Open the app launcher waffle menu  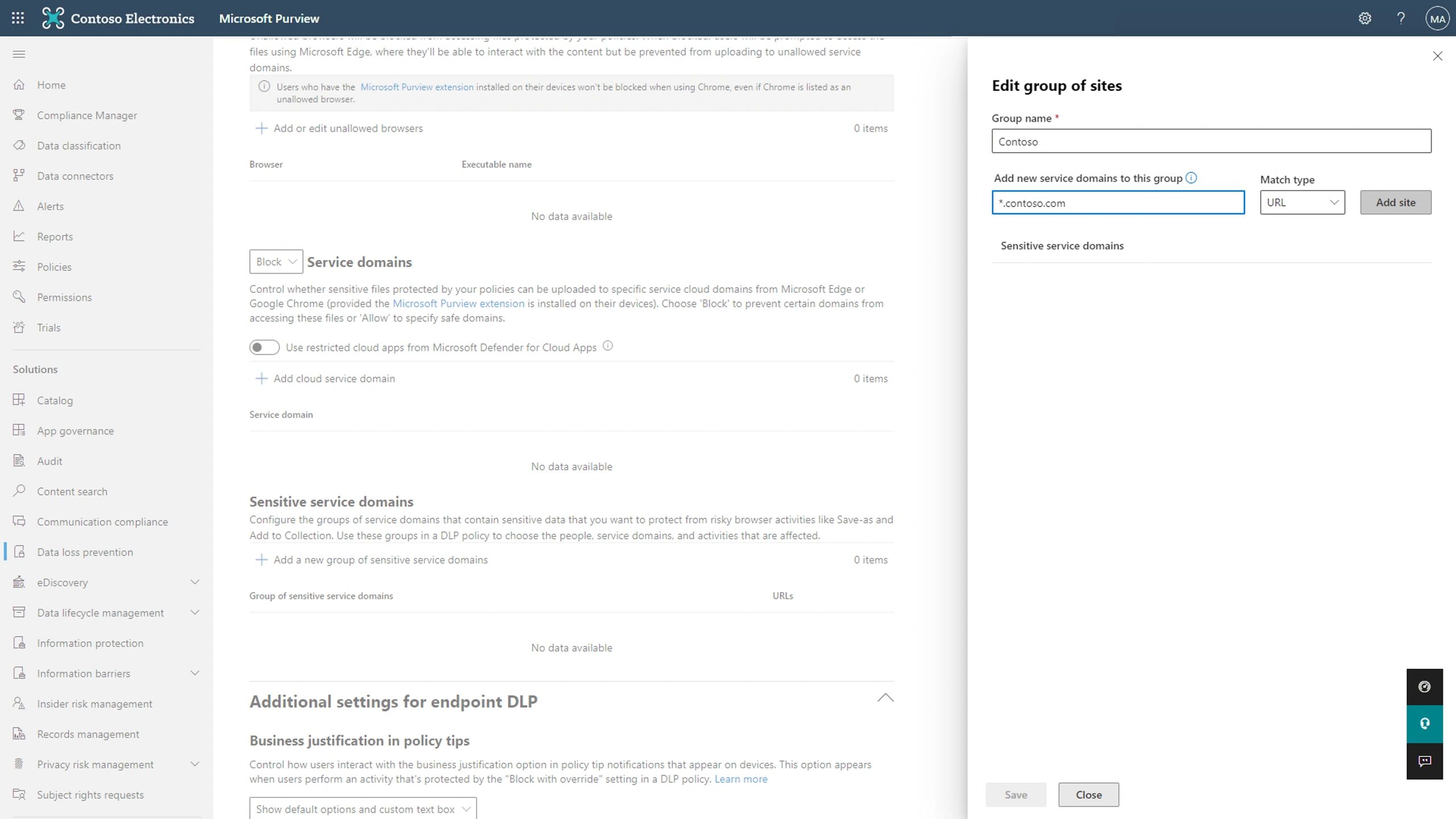point(18,18)
